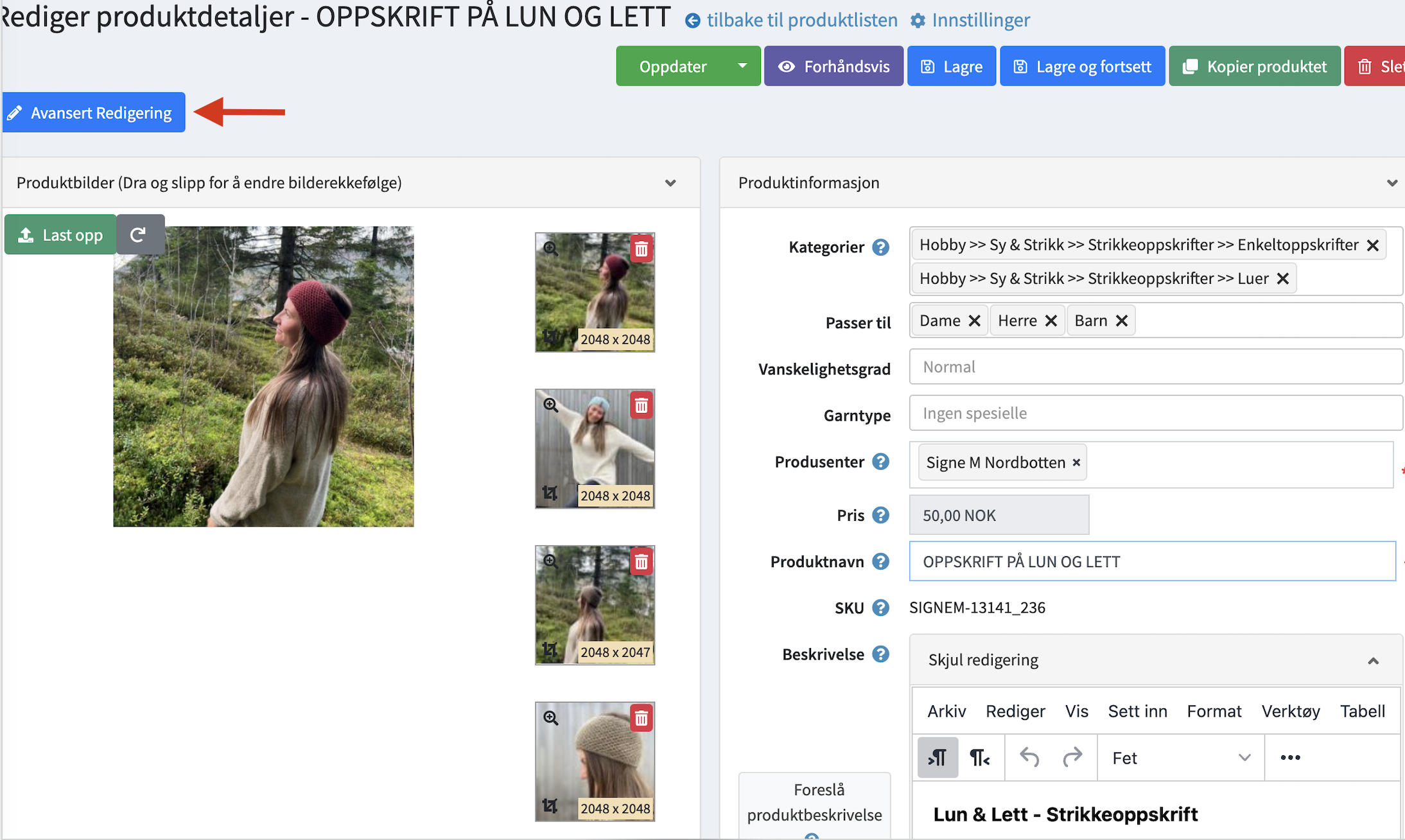Open the Oppdater button dropdown arrow
1405x840 pixels.
[742, 66]
